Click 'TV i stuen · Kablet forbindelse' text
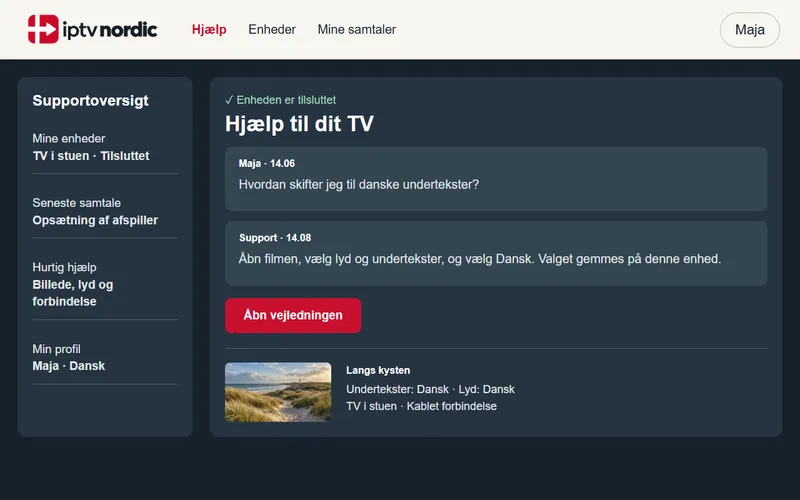The height and width of the screenshot is (500, 800). click(421, 406)
